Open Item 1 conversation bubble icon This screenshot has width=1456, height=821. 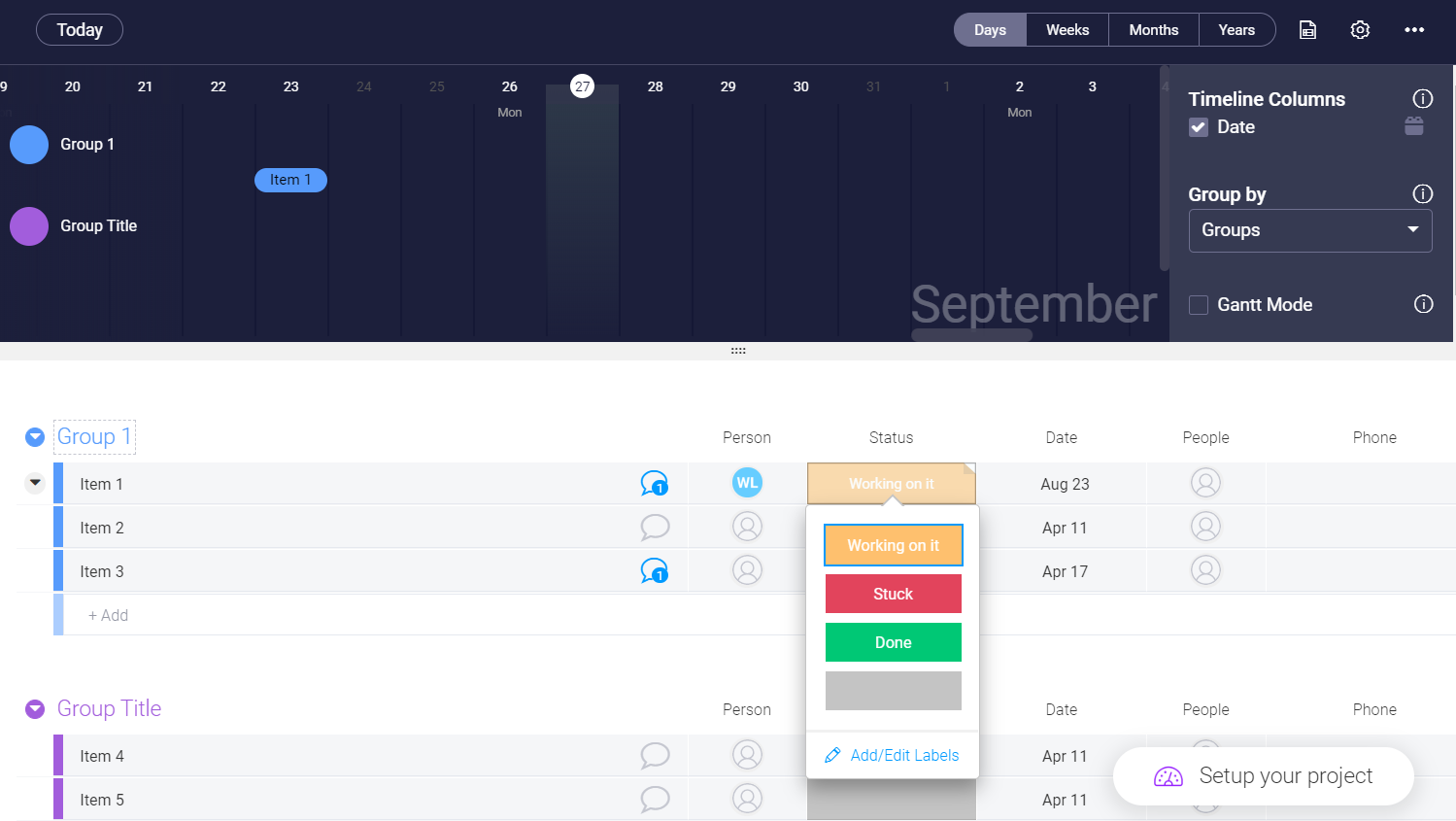(655, 483)
